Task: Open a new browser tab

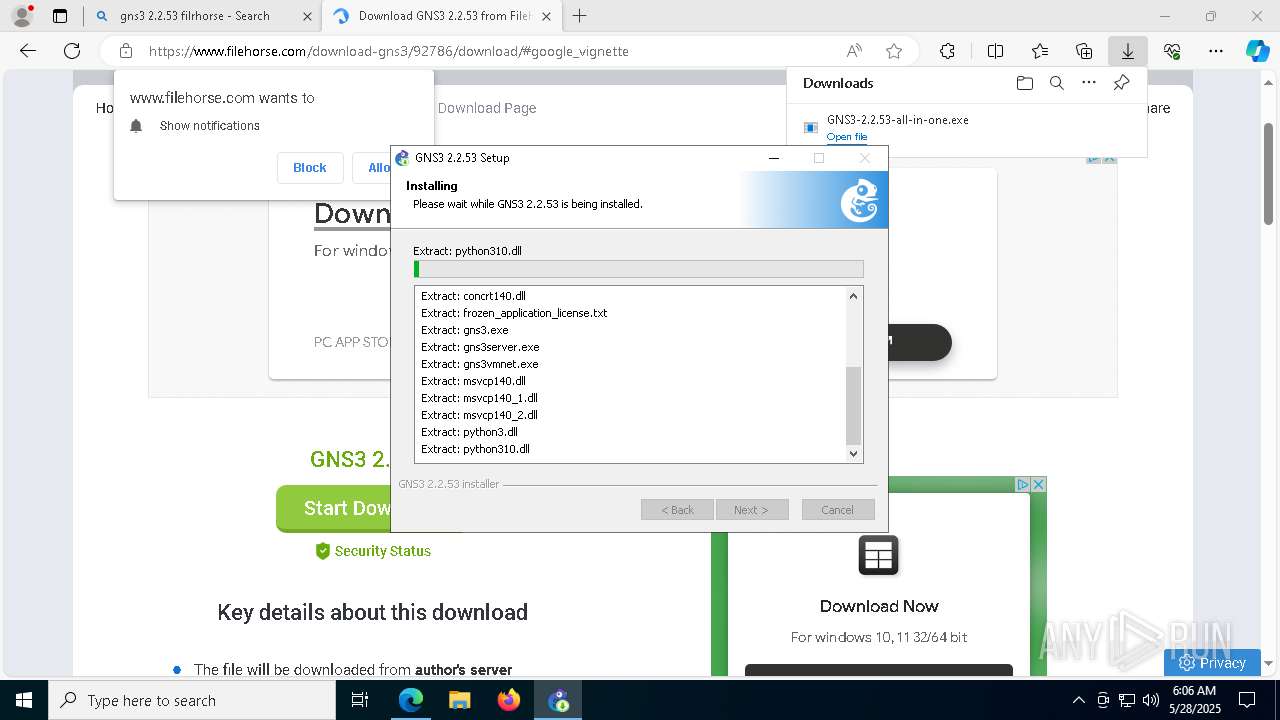Action: tap(579, 16)
